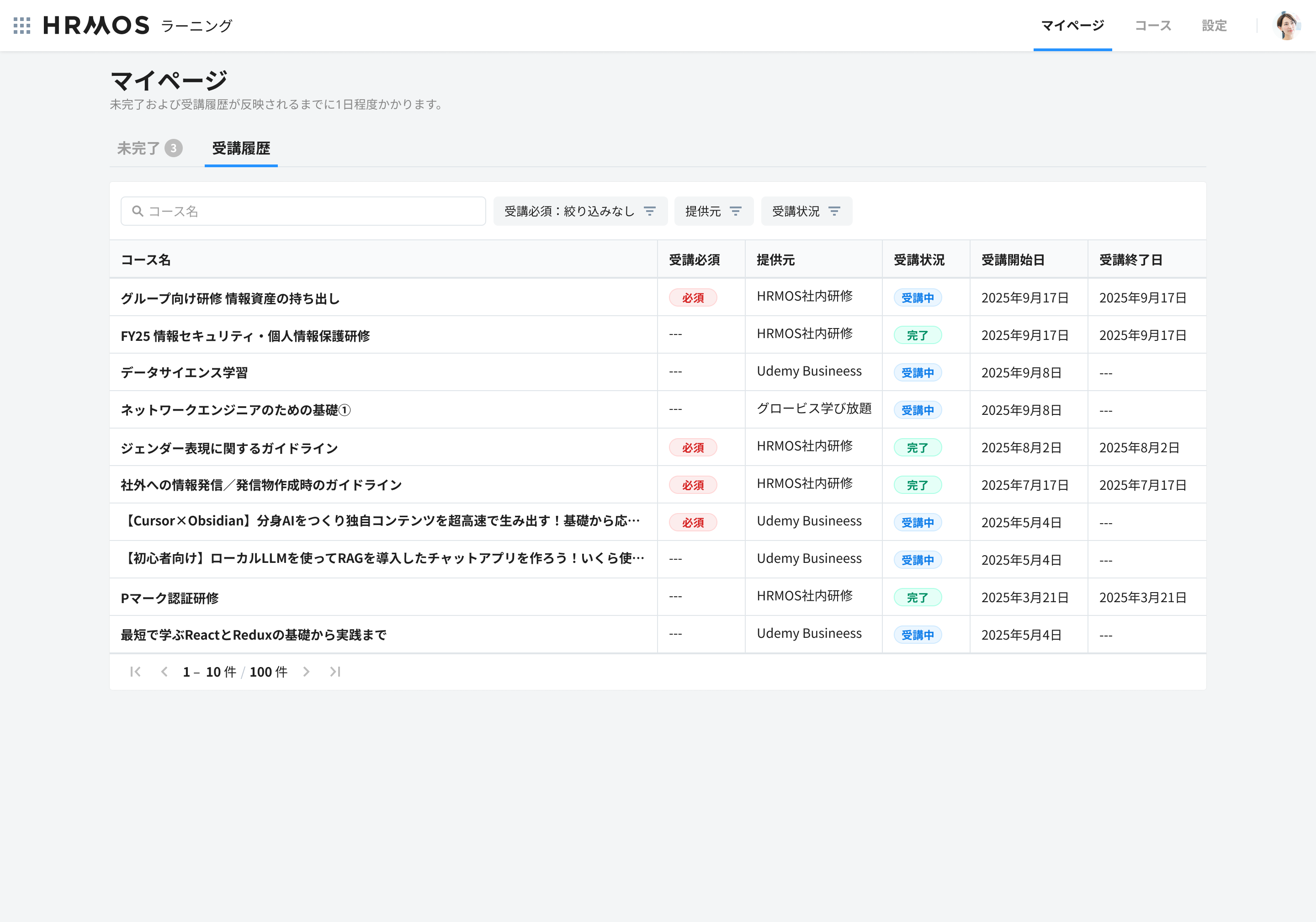Open the user profile avatar

[1287, 25]
